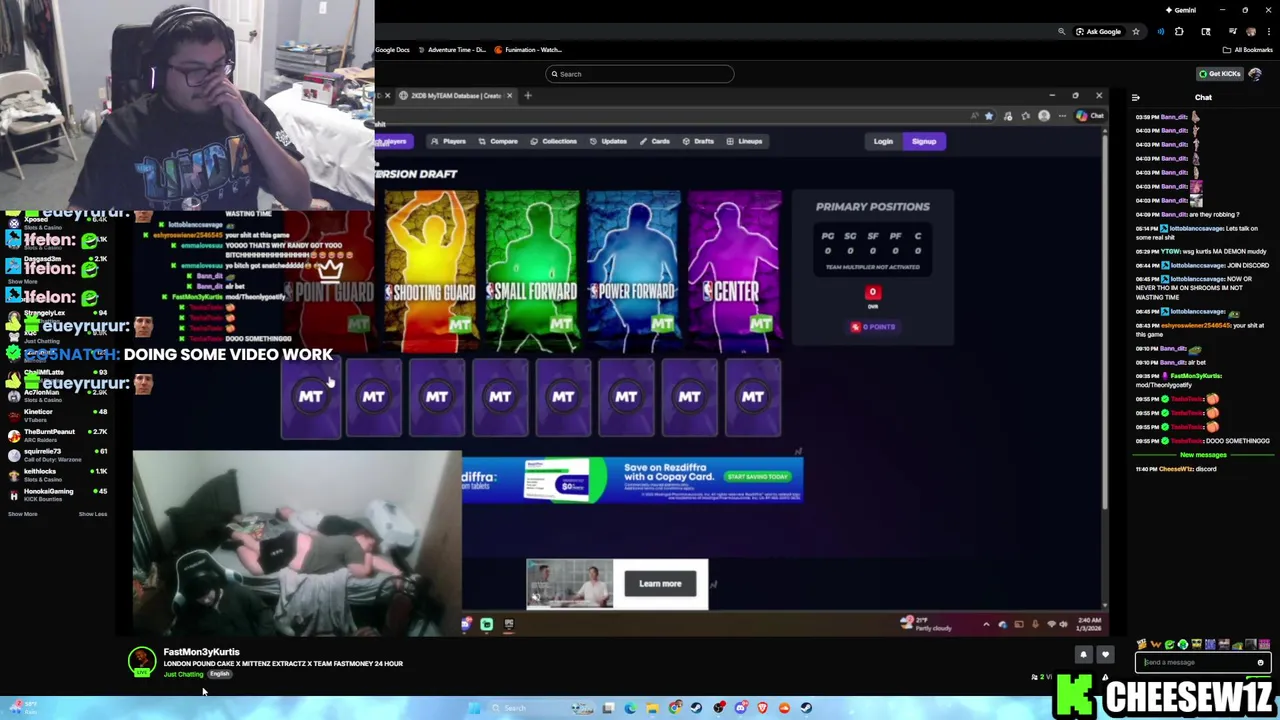
Task: Open the Adventure Time bookmark
Action: (x=452, y=50)
